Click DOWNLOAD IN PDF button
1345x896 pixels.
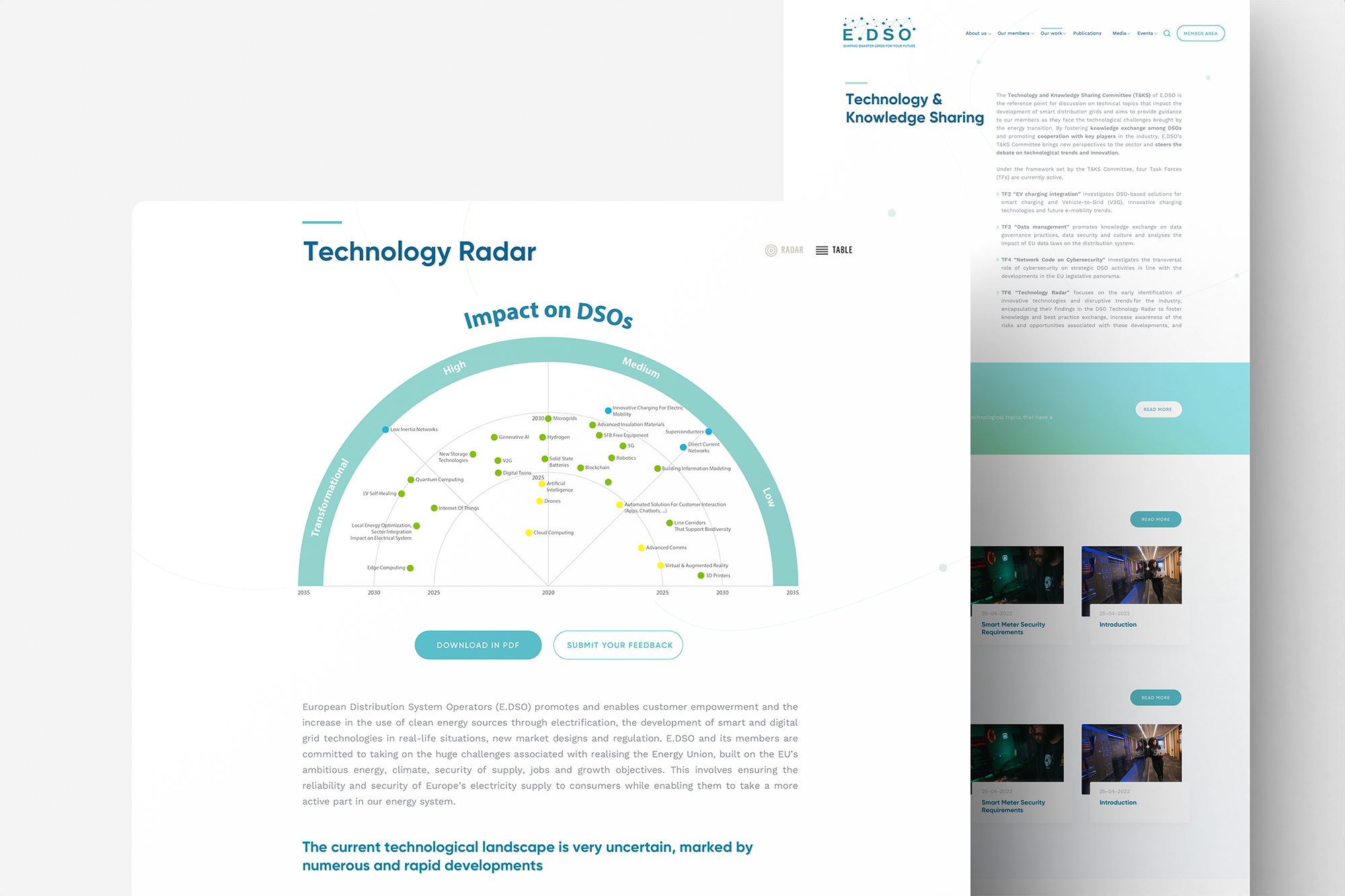click(479, 644)
